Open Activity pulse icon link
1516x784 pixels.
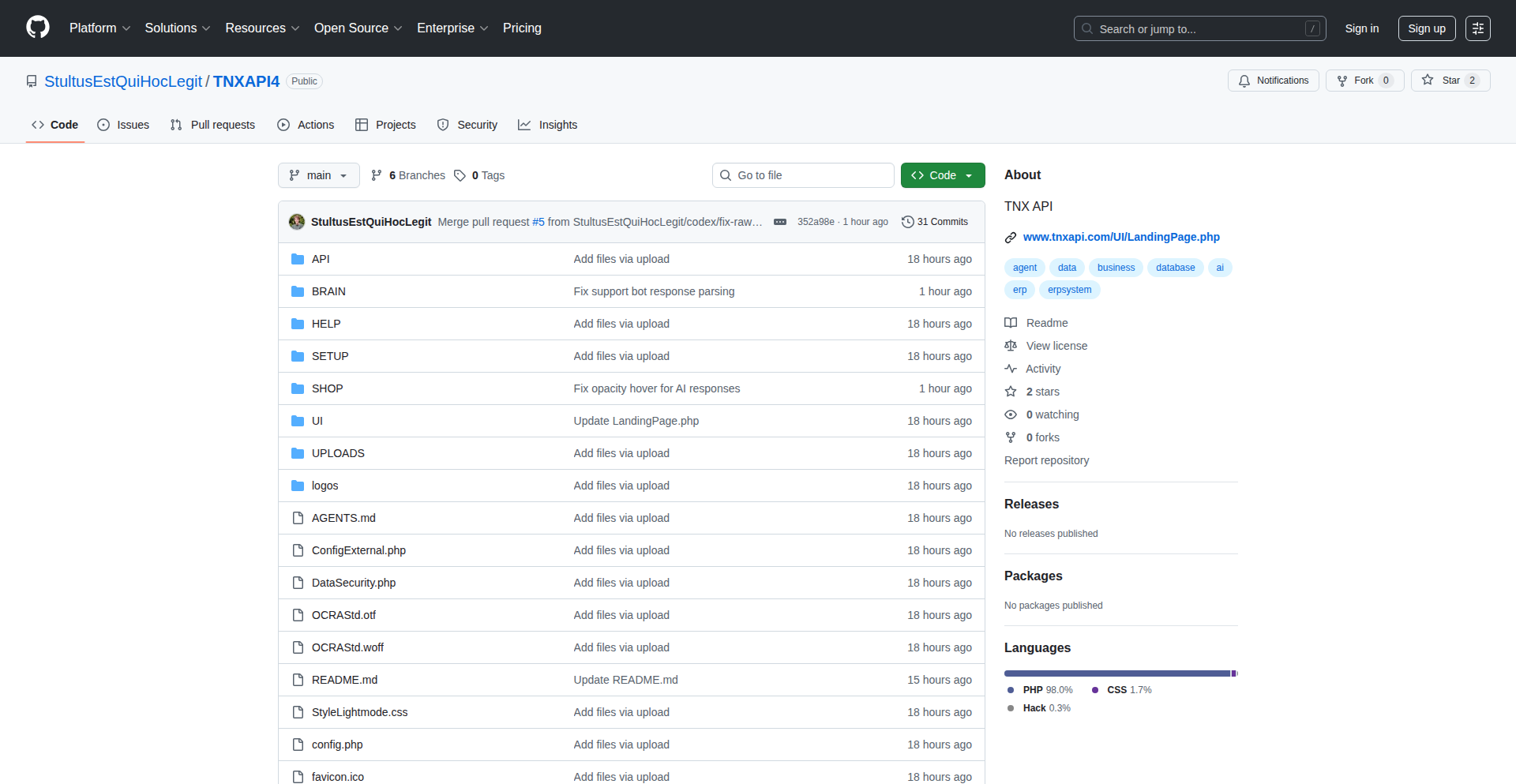click(1011, 369)
